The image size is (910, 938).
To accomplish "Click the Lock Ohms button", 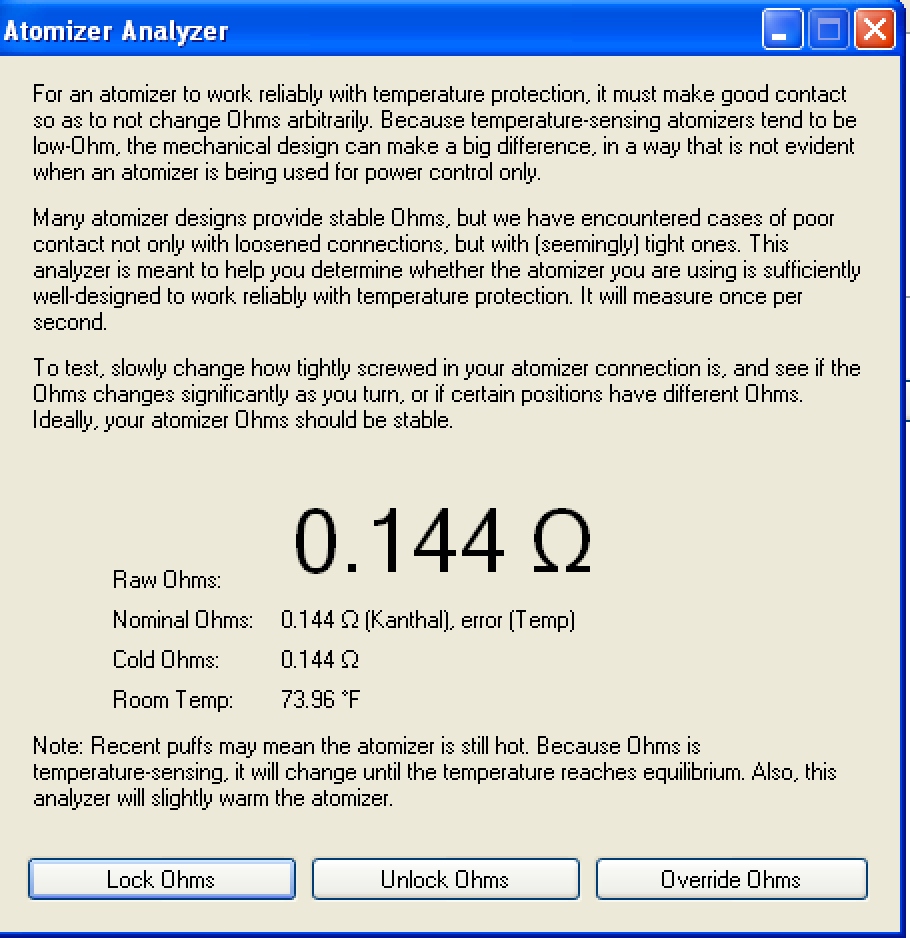I will point(161,880).
